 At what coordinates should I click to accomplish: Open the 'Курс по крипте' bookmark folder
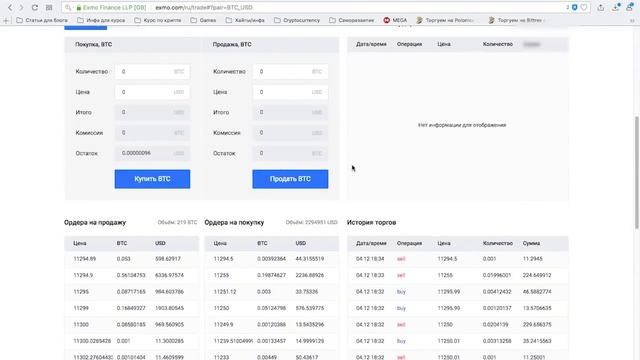pyautogui.click(x=158, y=20)
